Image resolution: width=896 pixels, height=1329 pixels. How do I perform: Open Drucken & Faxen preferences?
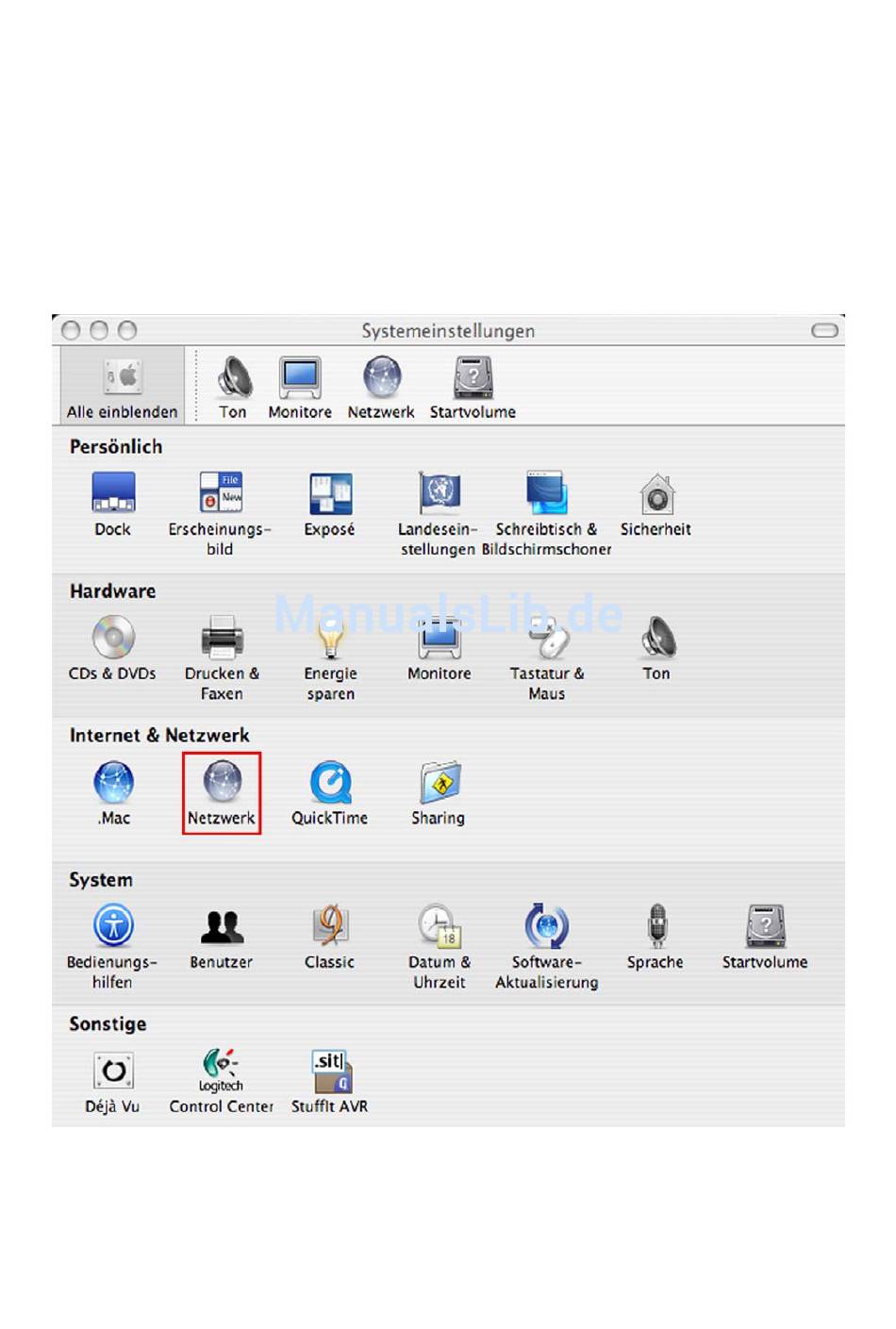click(222, 658)
